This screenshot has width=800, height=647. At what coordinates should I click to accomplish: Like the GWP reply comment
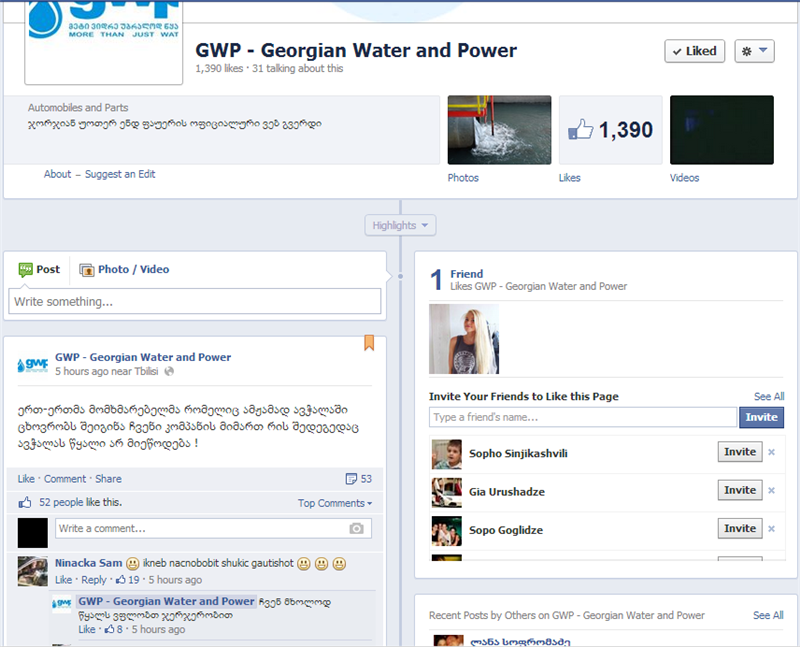pyautogui.click(x=87, y=629)
